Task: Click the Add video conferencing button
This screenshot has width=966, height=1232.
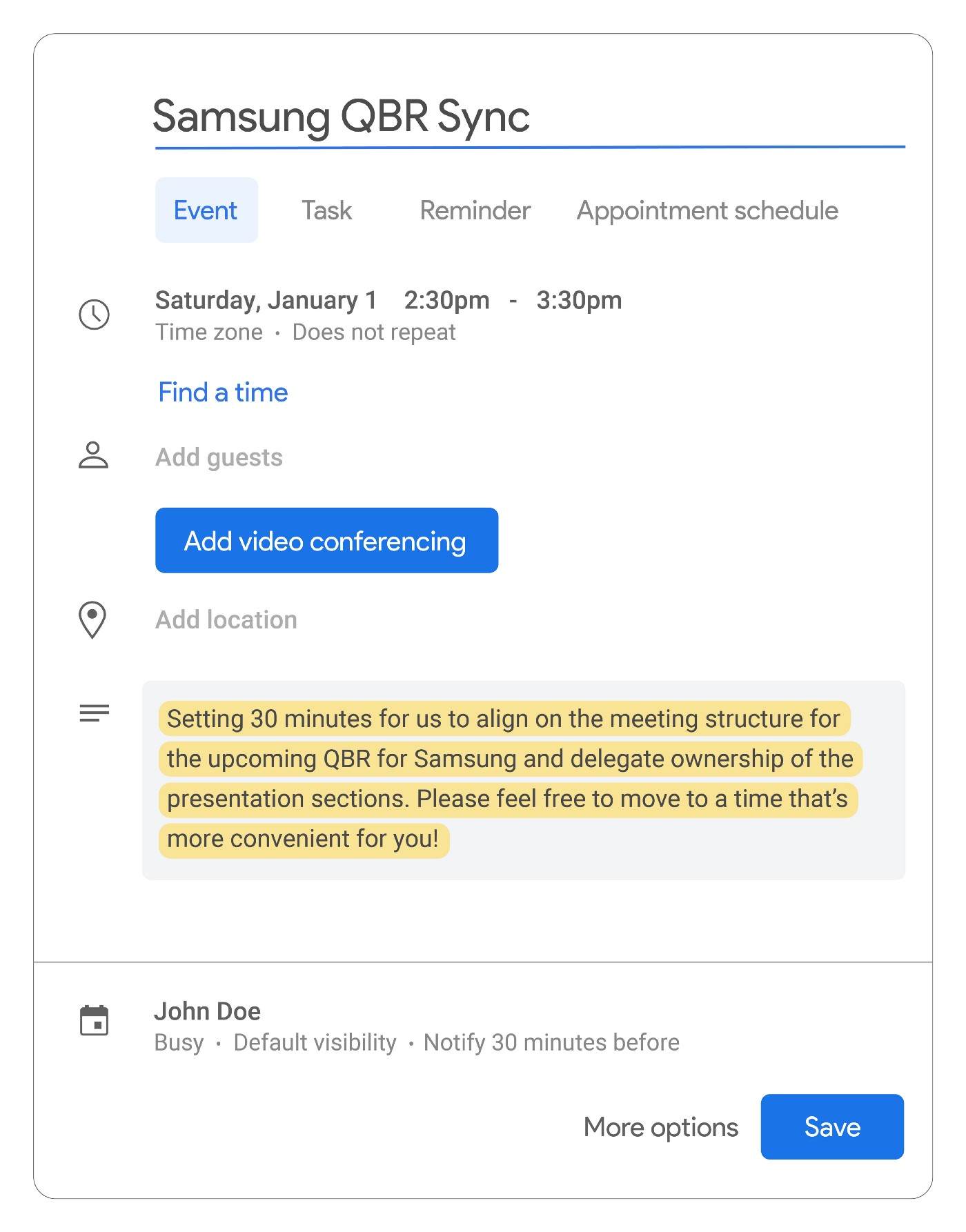Action: [x=326, y=540]
